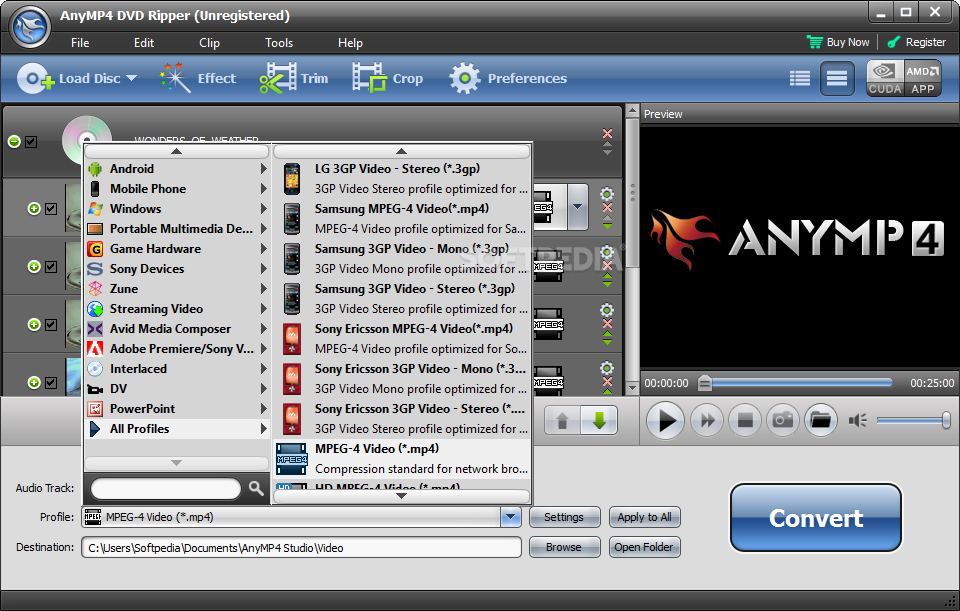The width and height of the screenshot is (960, 611).
Task: Collapse the disc with green minus
Action: pos(14,141)
